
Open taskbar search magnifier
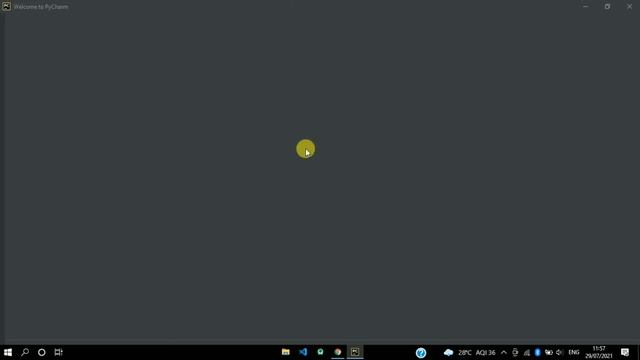tap(25, 352)
